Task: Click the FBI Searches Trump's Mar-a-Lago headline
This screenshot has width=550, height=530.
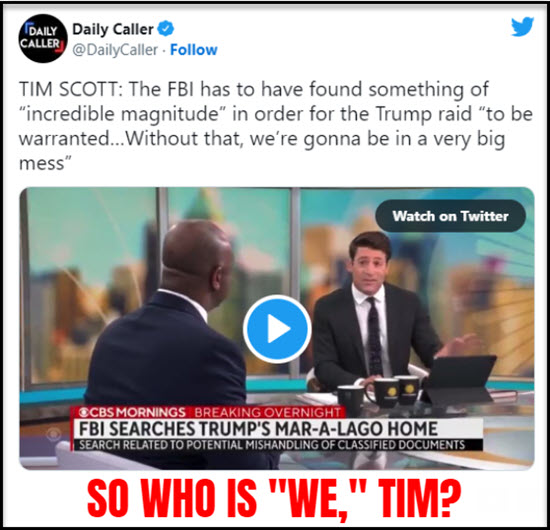Action: [x=258, y=429]
